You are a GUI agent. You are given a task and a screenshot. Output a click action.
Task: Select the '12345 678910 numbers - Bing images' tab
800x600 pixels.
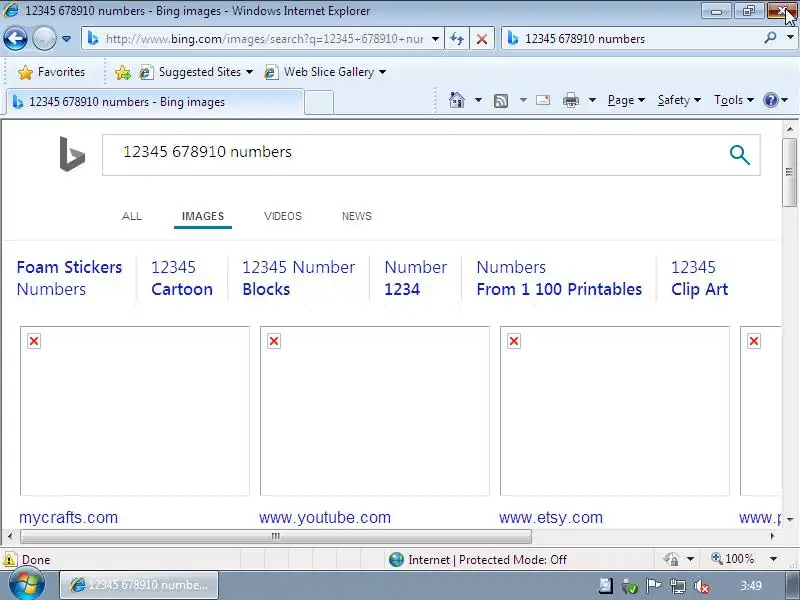click(155, 102)
